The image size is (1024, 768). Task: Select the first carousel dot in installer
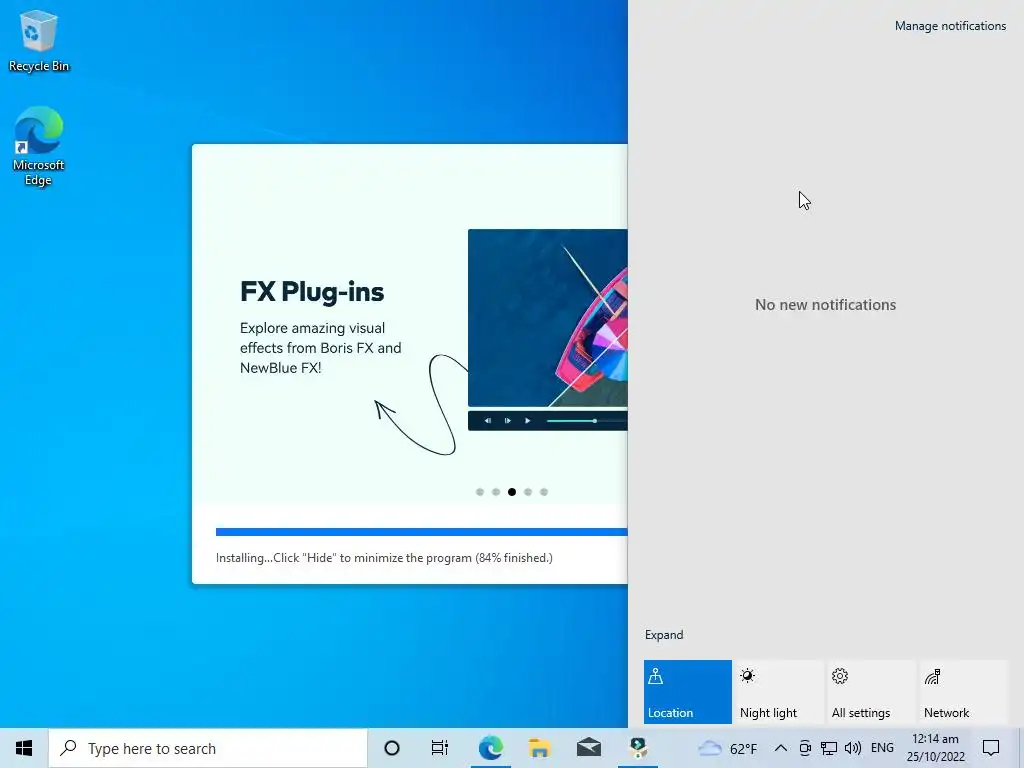480,492
